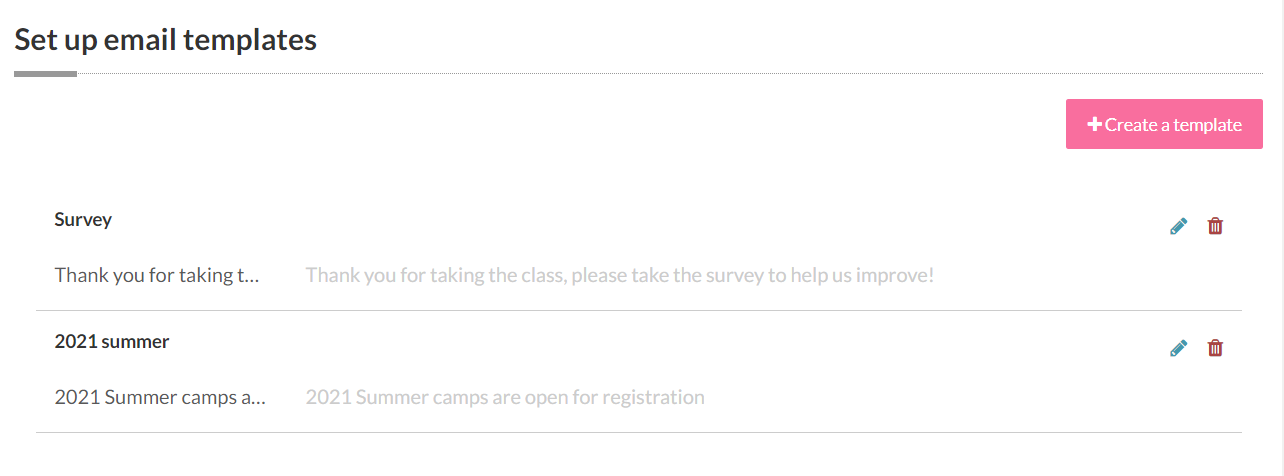This screenshot has width=1284, height=476.
Task: Edit the Survey template with pencil icon
Action: (1178, 226)
